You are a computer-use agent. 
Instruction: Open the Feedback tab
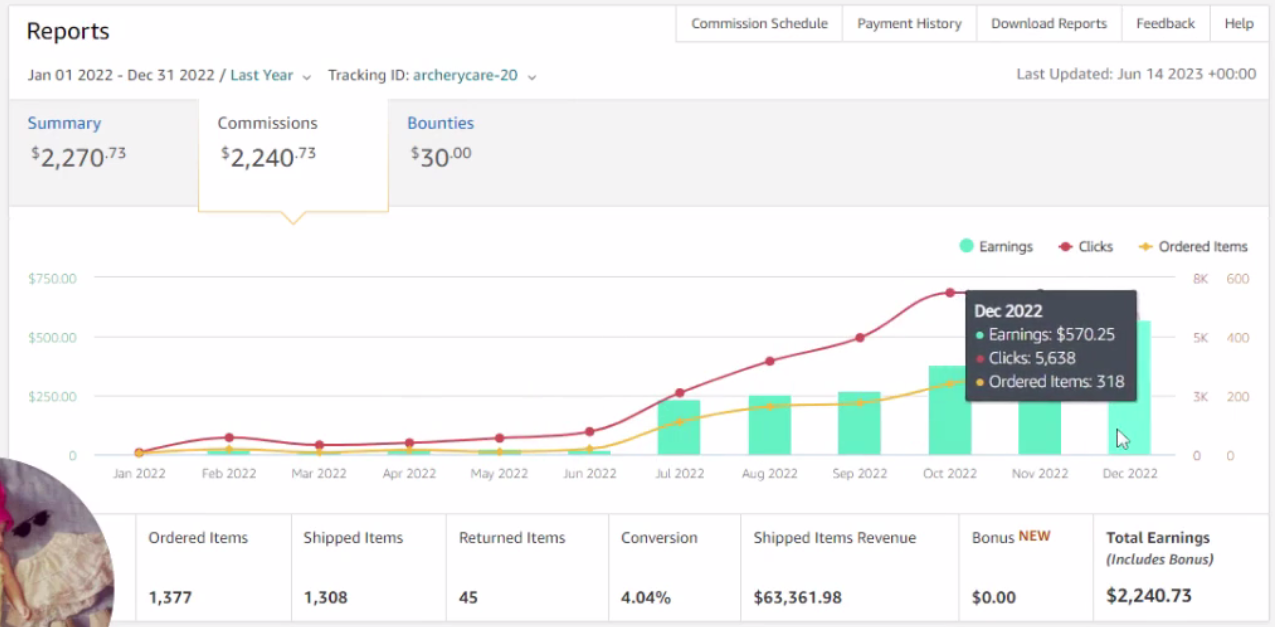pos(1165,24)
